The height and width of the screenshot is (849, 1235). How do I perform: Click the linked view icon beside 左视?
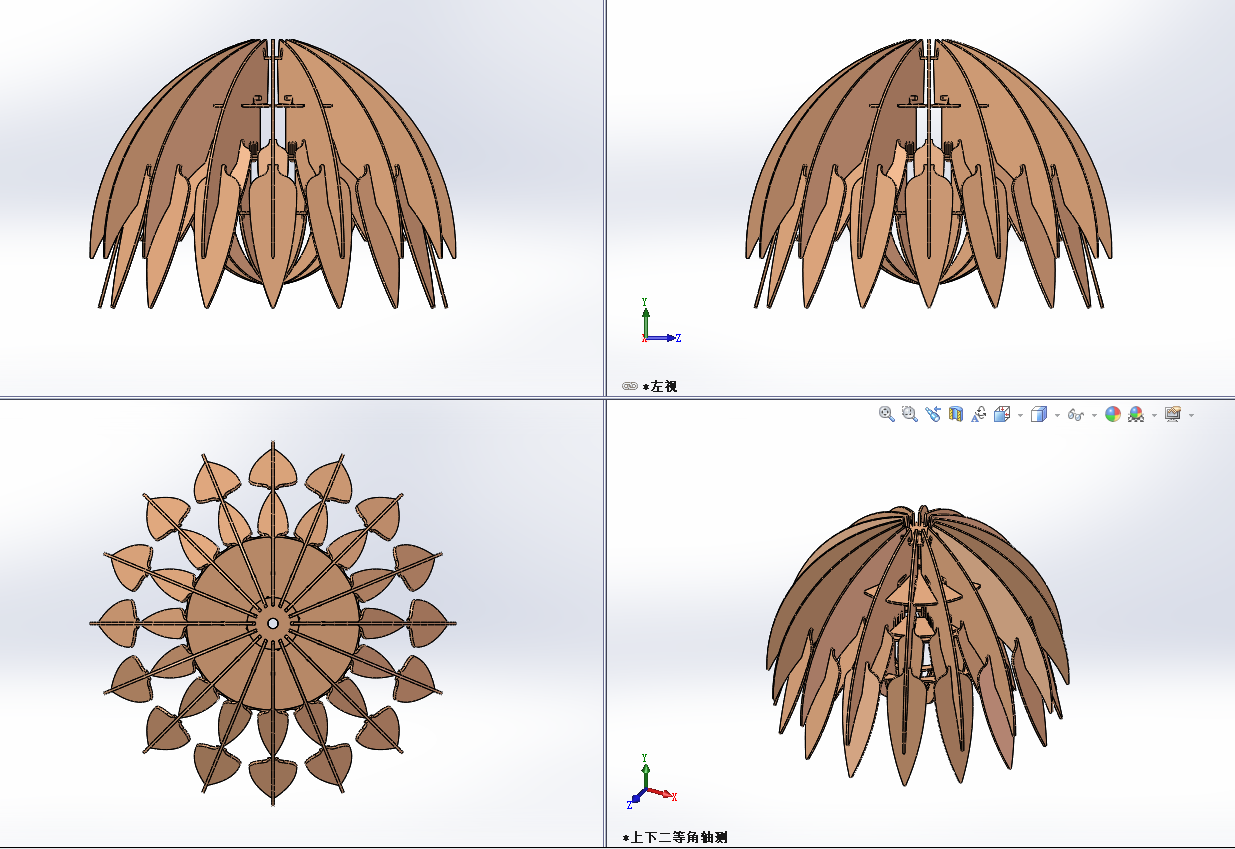tap(629, 386)
